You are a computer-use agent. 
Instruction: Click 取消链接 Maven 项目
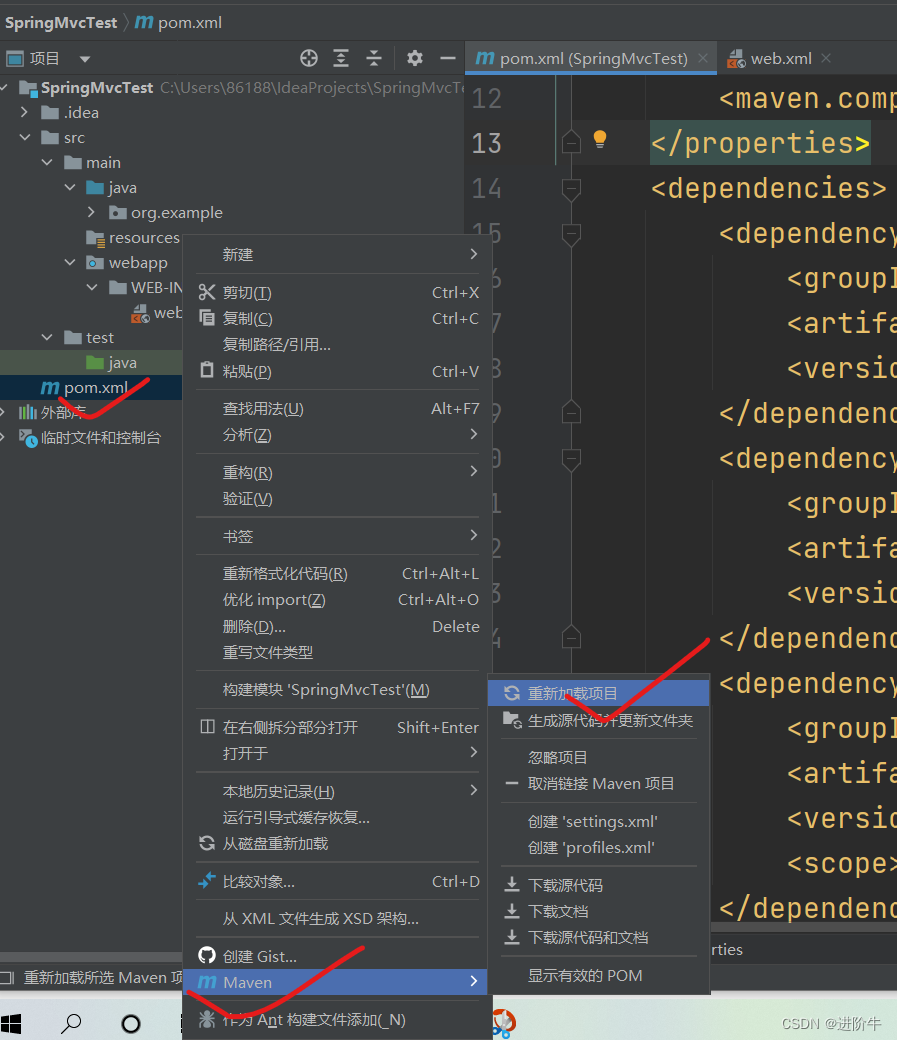coord(598,784)
